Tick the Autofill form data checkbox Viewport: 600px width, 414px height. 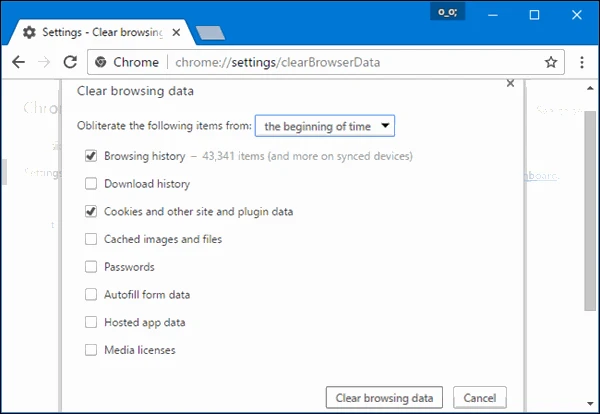(91, 295)
